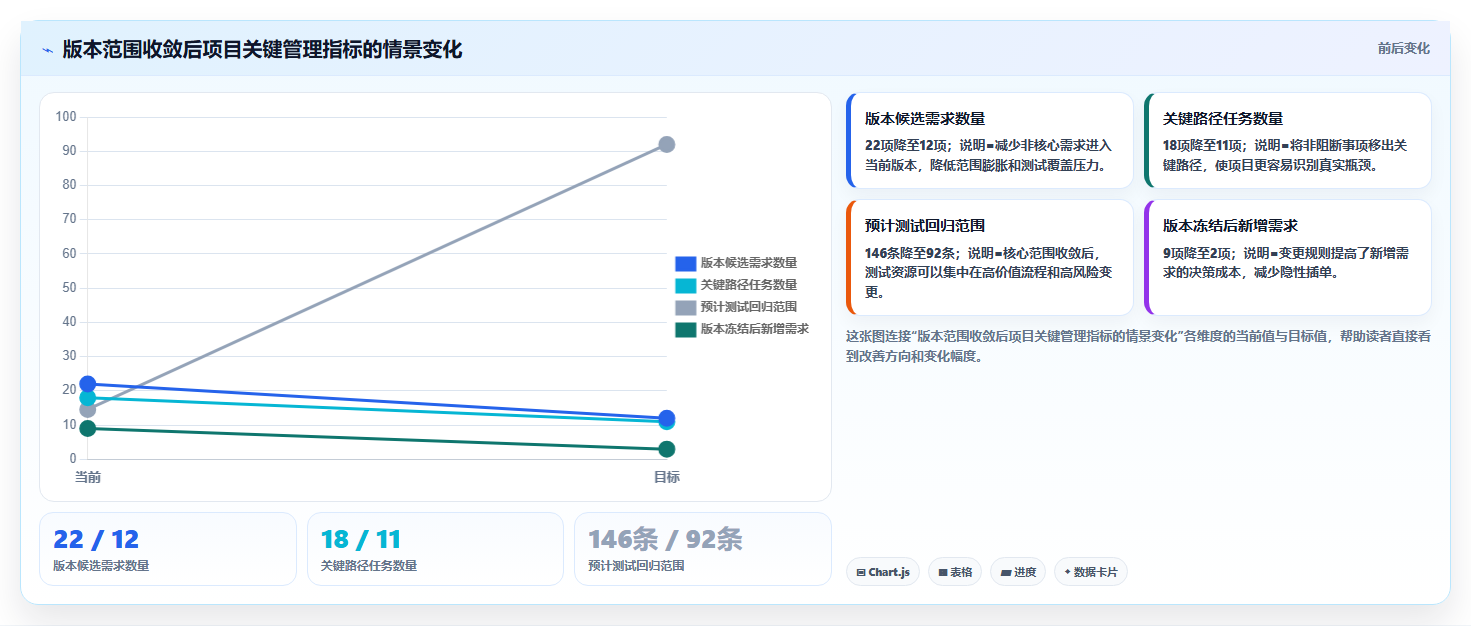
Task: Toggle 关键路径任务数量 legend cyan swatch
Action: point(685,285)
